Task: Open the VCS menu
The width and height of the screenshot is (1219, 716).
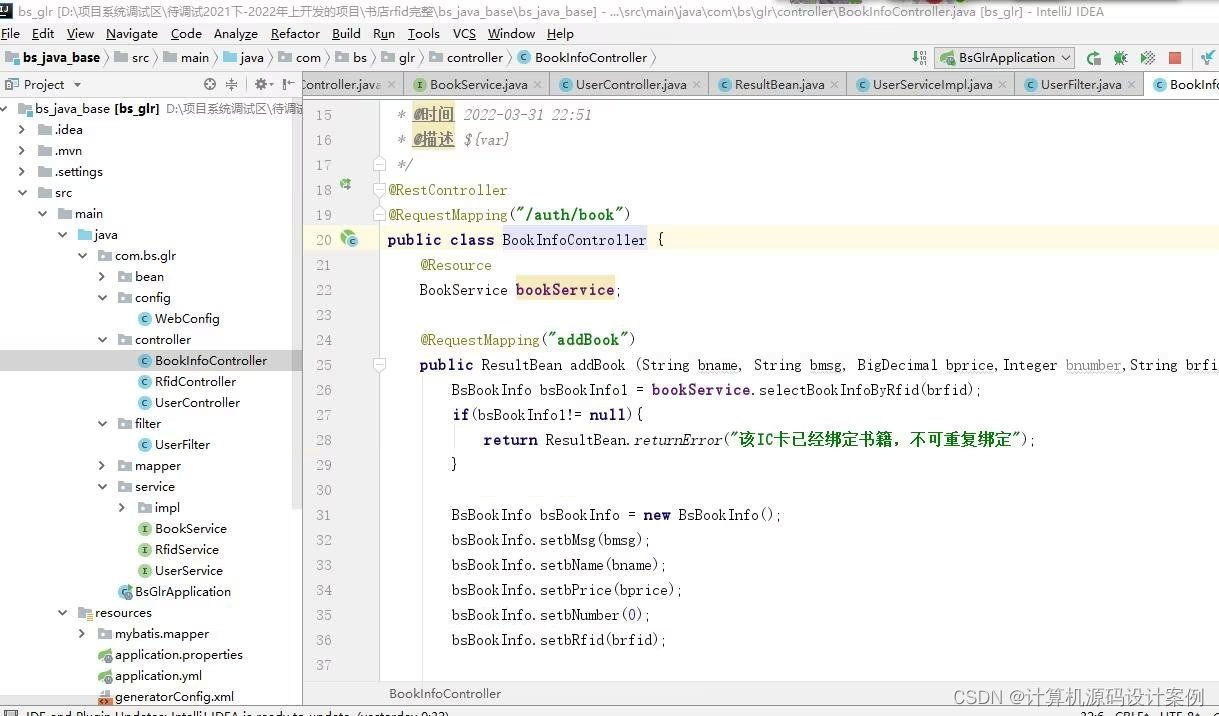Action: (x=464, y=33)
